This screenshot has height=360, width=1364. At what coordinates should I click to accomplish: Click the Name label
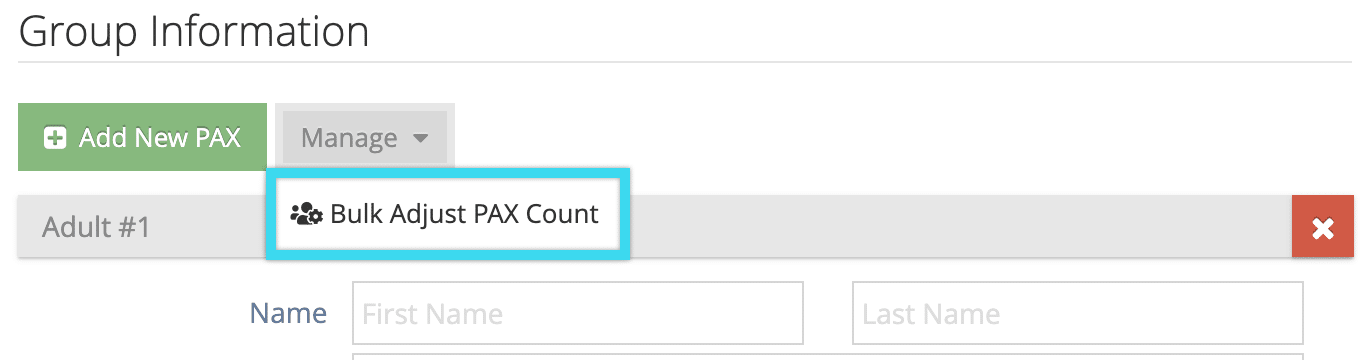pyautogui.click(x=288, y=313)
